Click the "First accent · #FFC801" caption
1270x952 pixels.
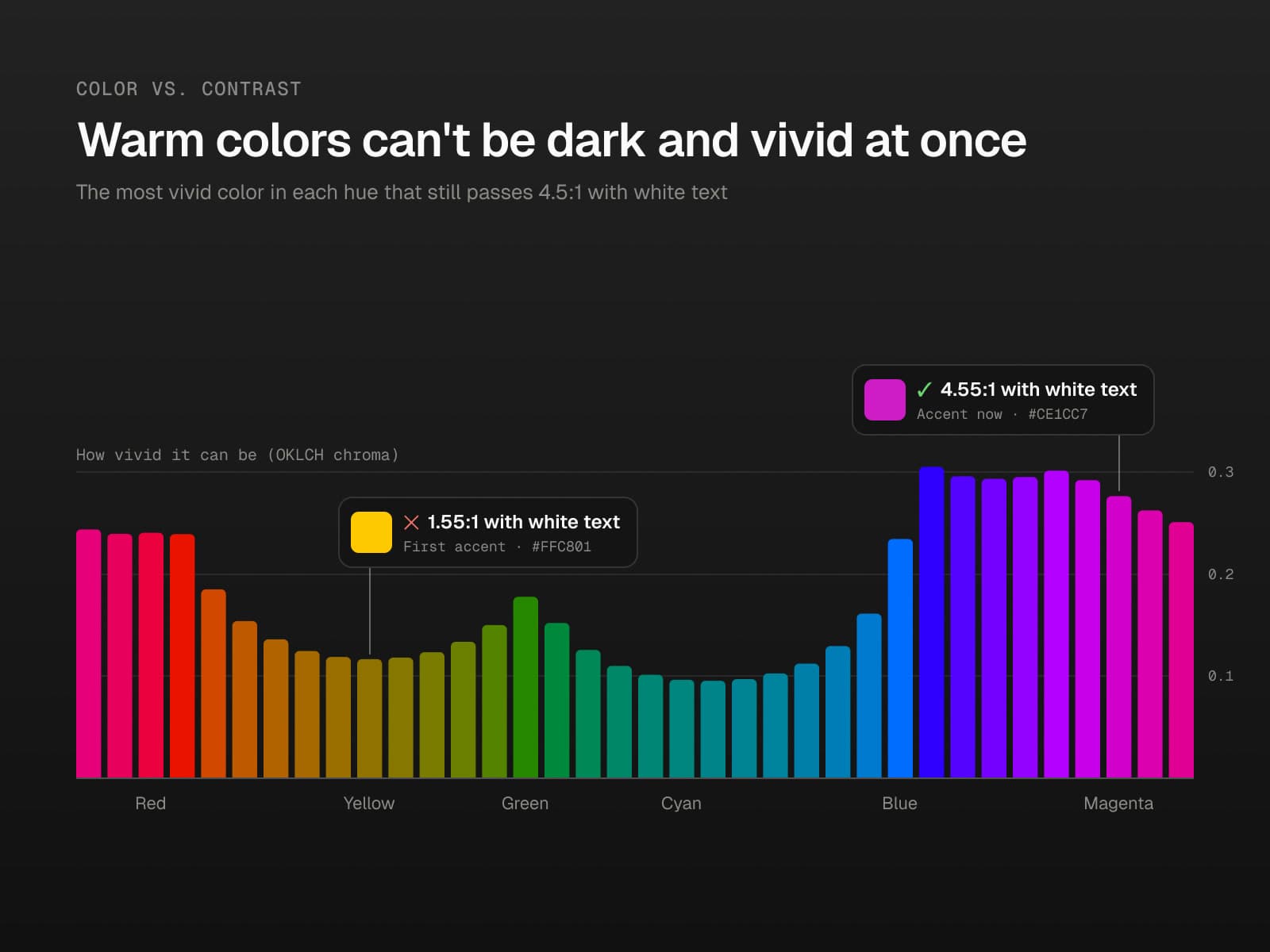tap(497, 547)
